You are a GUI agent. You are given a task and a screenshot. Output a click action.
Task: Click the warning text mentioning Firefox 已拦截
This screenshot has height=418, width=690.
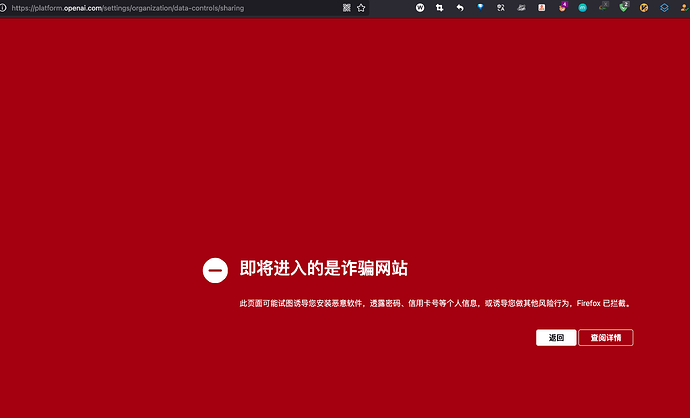[x=435, y=303]
